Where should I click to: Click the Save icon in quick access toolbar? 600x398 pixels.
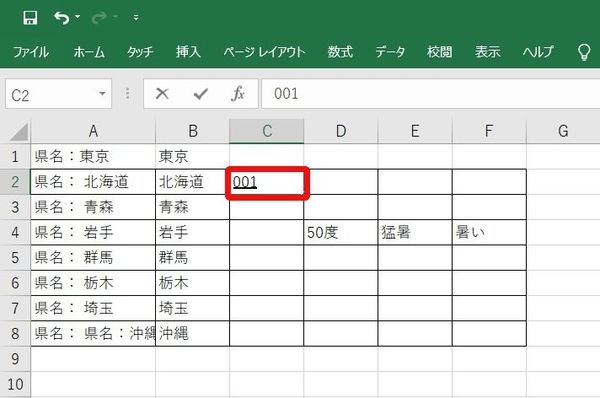(30, 18)
